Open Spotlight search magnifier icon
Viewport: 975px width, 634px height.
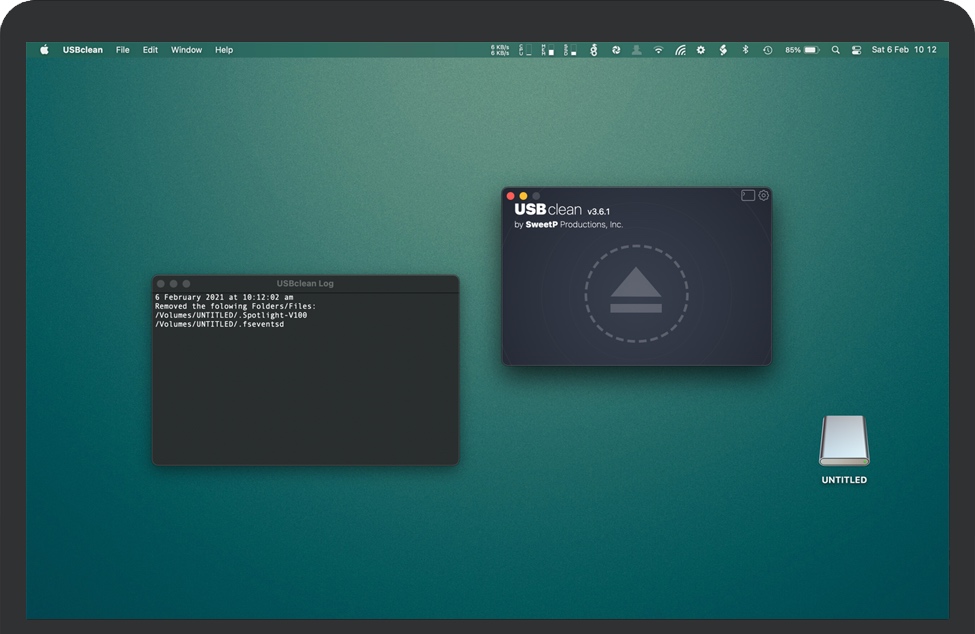pos(835,50)
